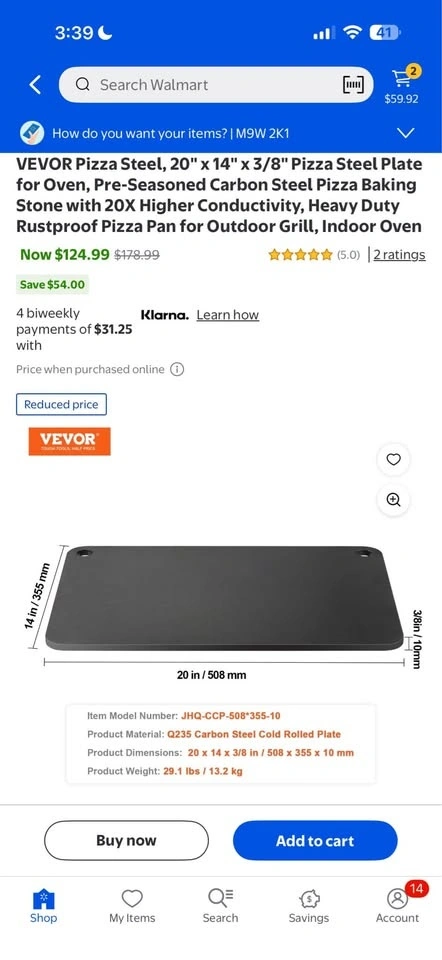Viewport: 442px width, 960px height.
Task: Add item to favorites with heart icon
Action: click(394, 459)
